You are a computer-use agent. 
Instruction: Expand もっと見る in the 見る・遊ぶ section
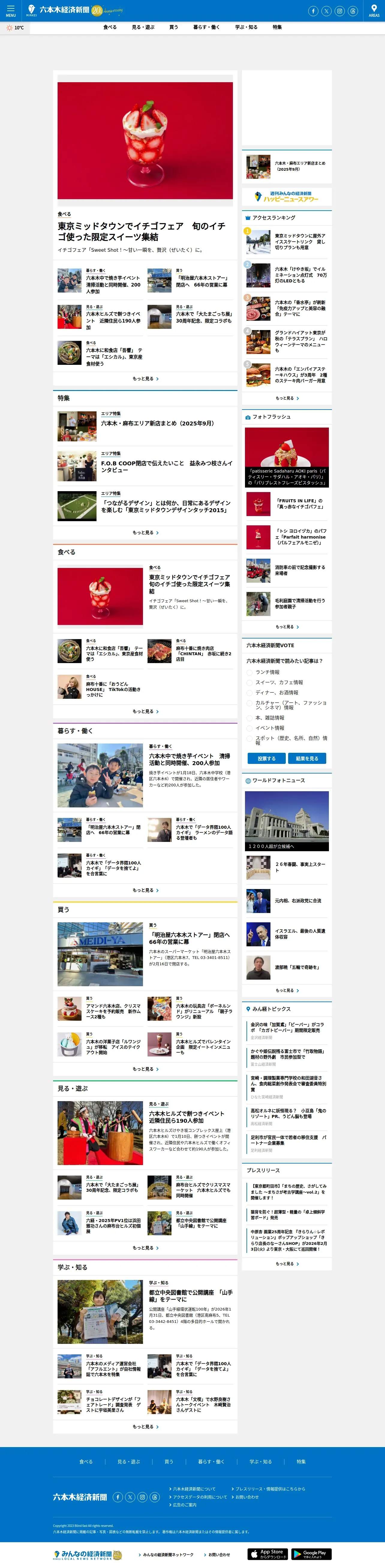[x=145, y=1248]
